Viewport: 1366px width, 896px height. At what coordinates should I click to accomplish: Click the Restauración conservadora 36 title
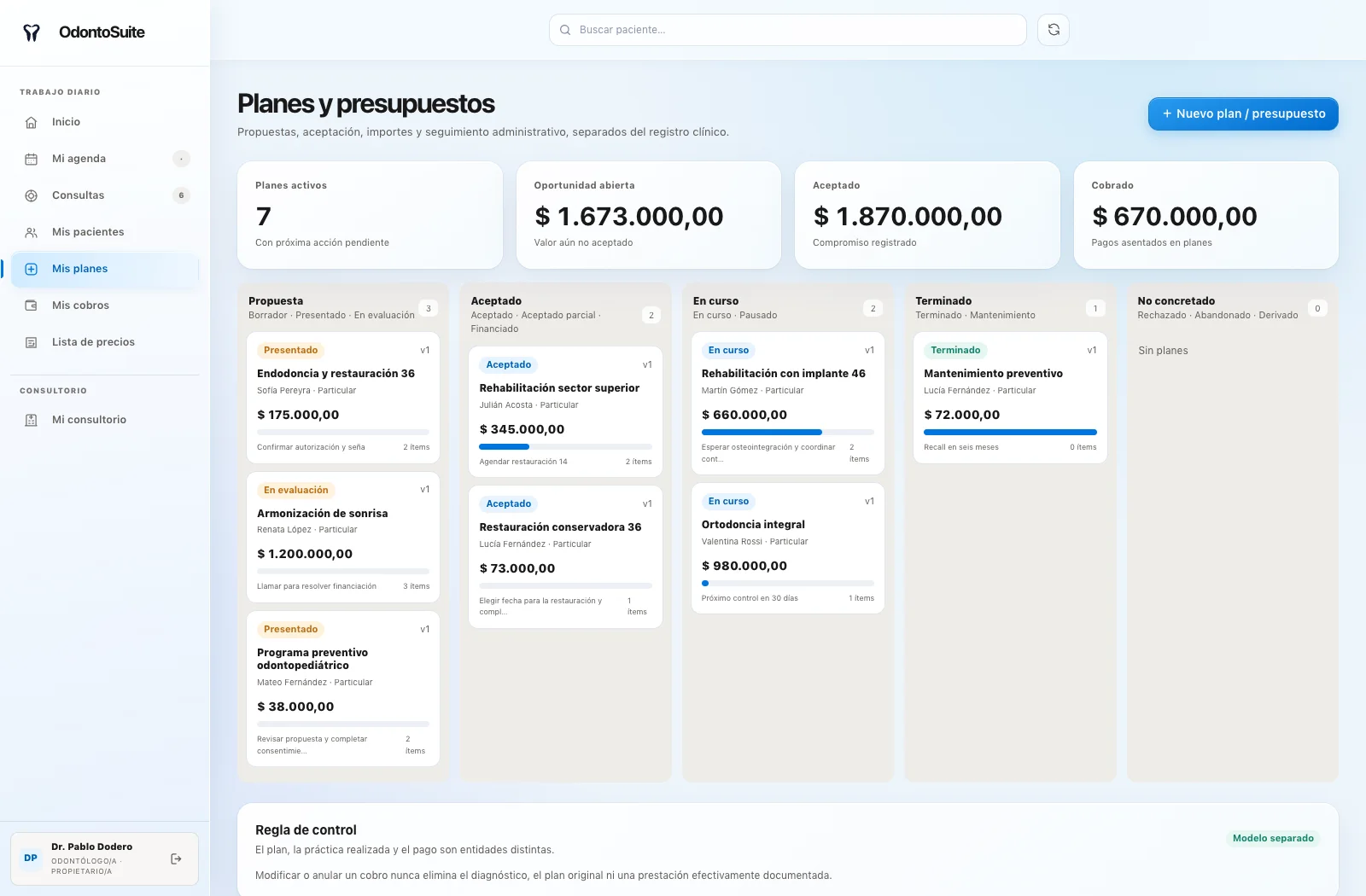(560, 527)
